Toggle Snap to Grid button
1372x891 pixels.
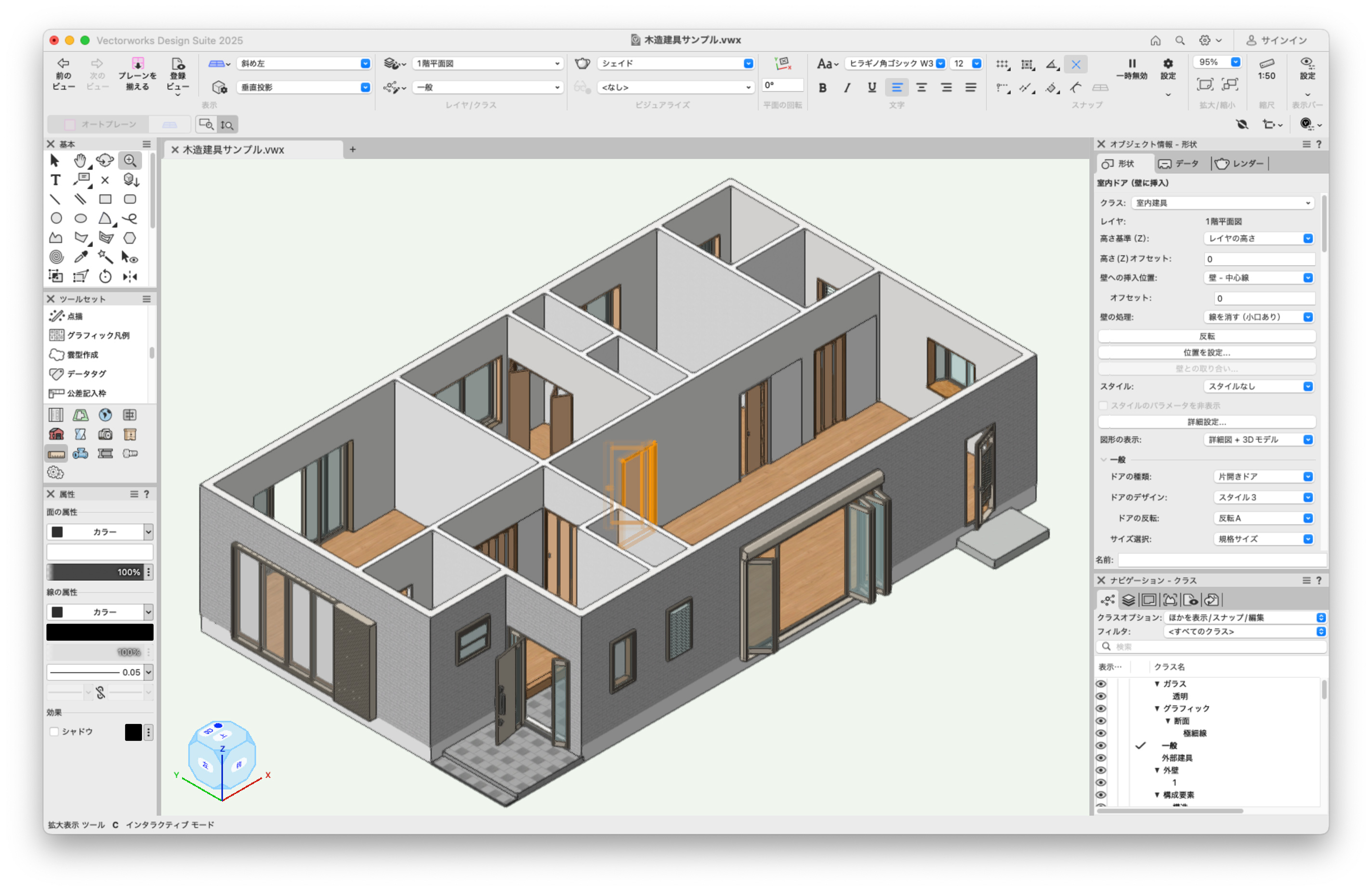coord(1003,65)
